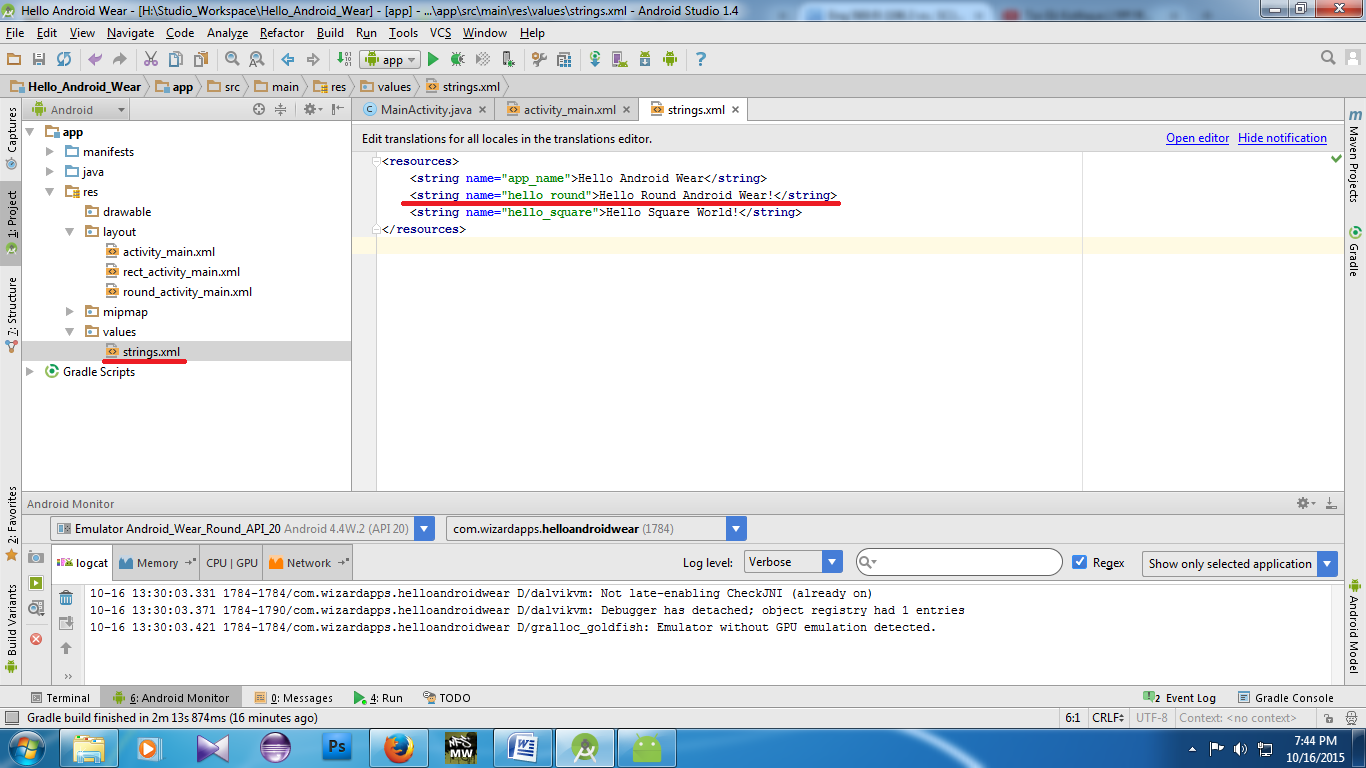The width and height of the screenshot is (1366, 768).
Task: Collapse the layout folder
Action: point(70,232)
